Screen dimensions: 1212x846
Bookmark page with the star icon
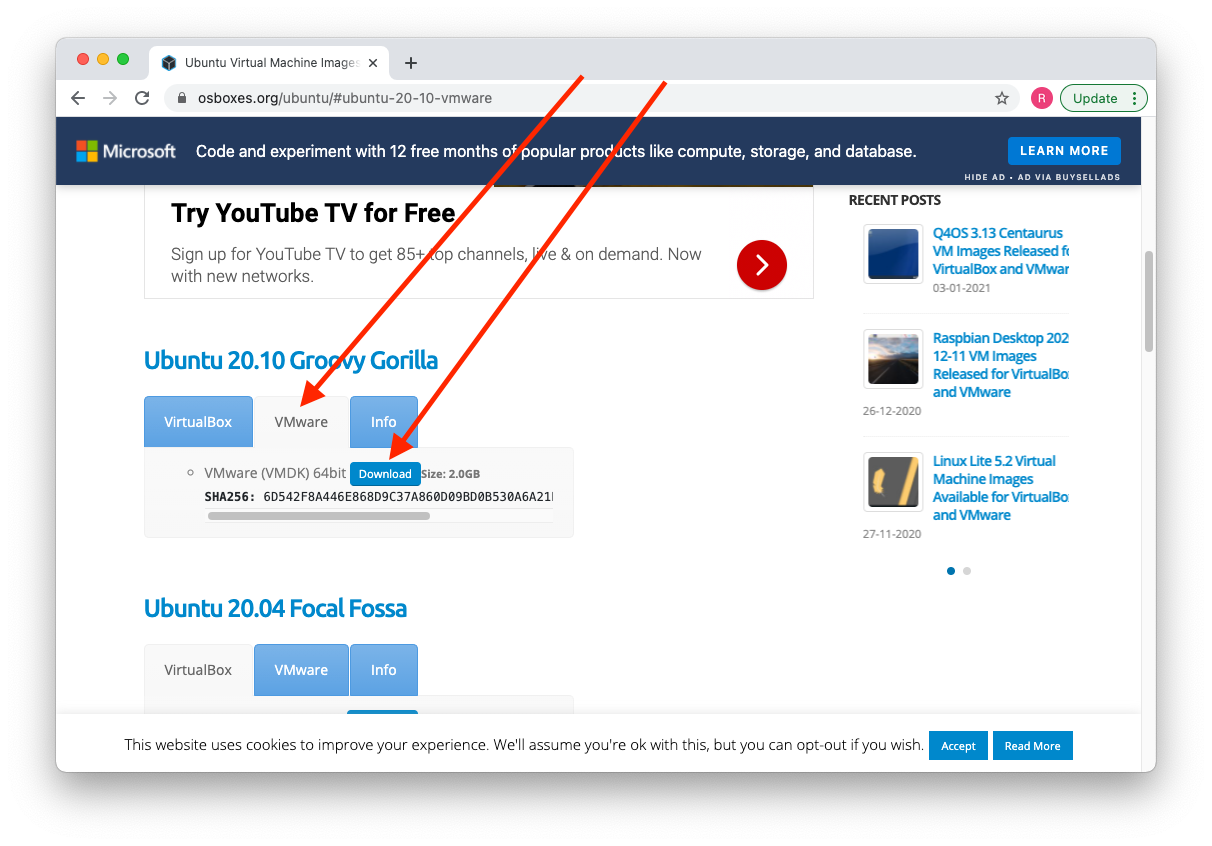pos(1001,98)
